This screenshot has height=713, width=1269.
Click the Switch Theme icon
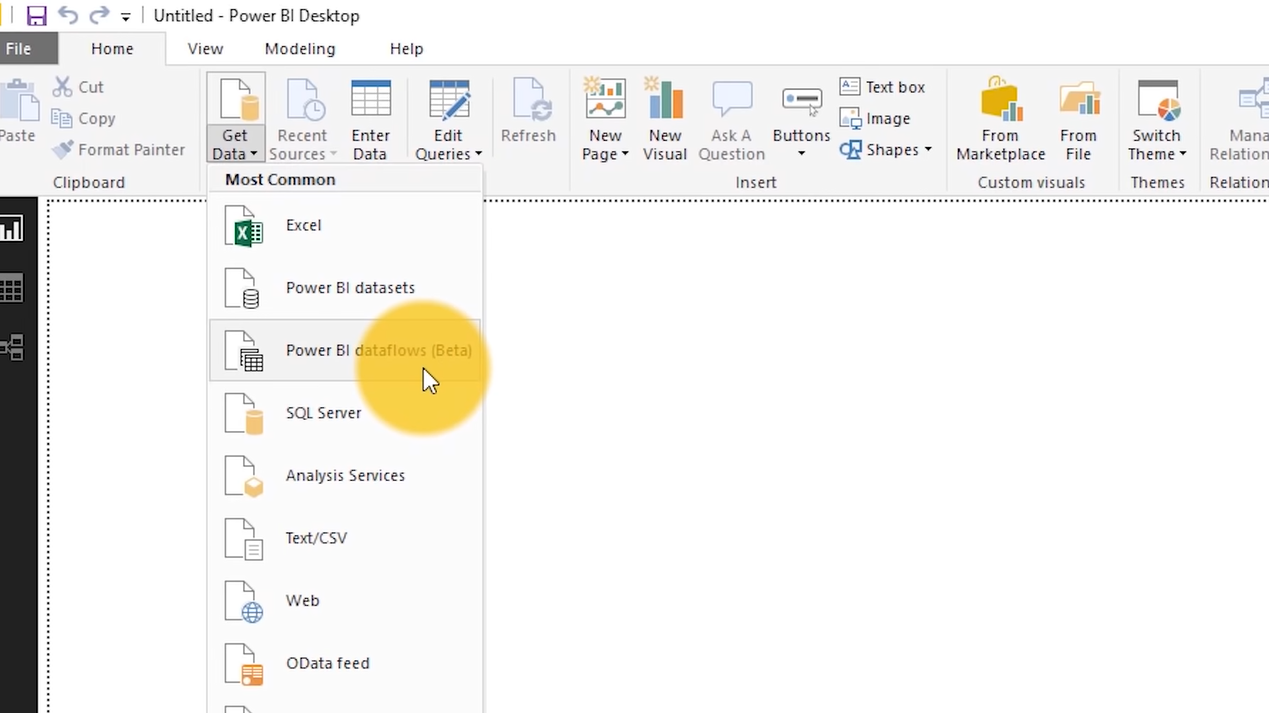point(1157,100)
